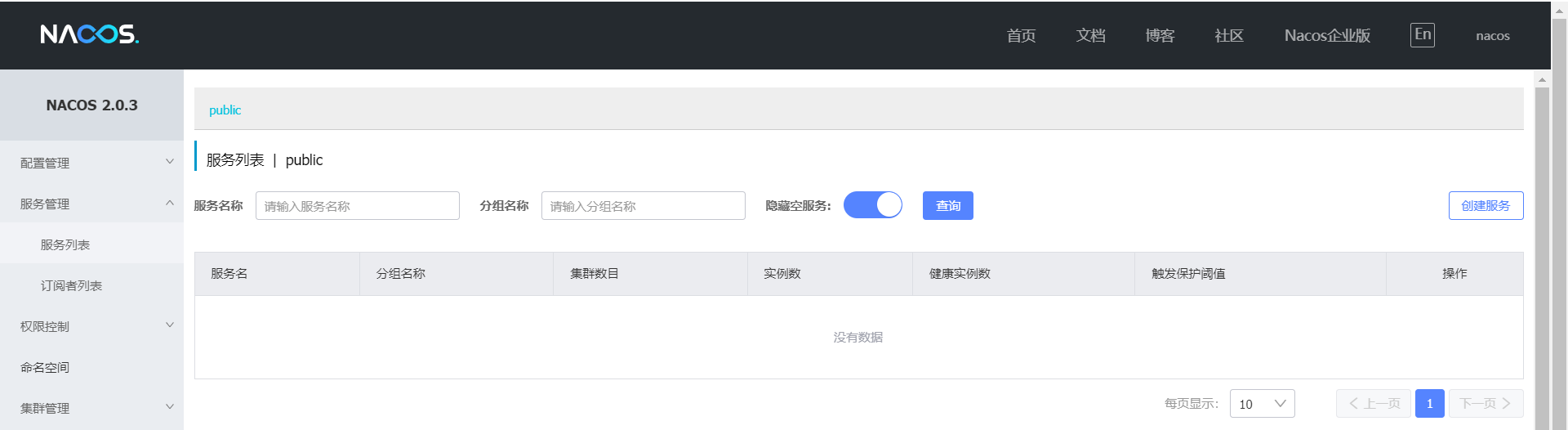Screen dimensions: 1568x430
Task: Click the NACOS logo
Action: point(89,34)
